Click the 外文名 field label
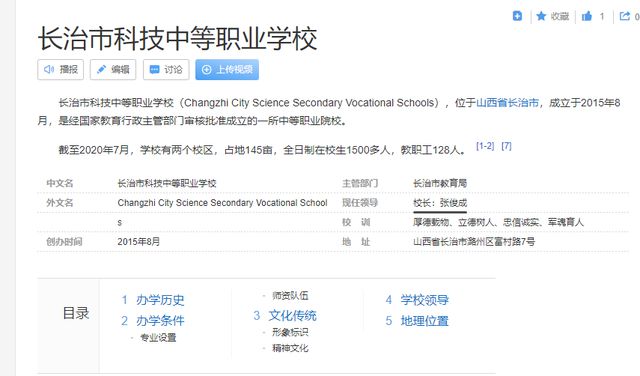 pos(60,203)
